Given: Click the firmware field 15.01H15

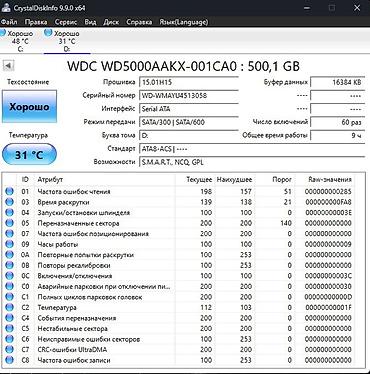Looking at the screenshot, I should [x=189, y=82].
